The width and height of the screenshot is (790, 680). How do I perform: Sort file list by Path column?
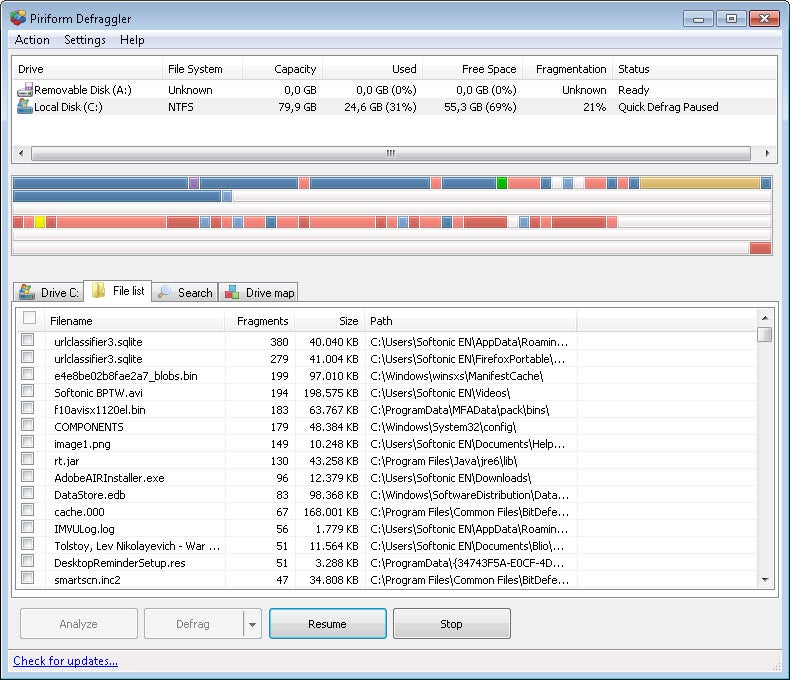tap(471, 321)
